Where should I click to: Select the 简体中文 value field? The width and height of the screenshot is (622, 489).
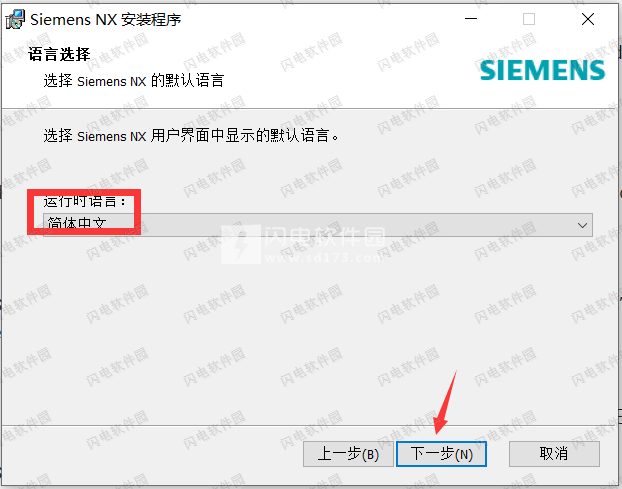(x=77, y=223)
